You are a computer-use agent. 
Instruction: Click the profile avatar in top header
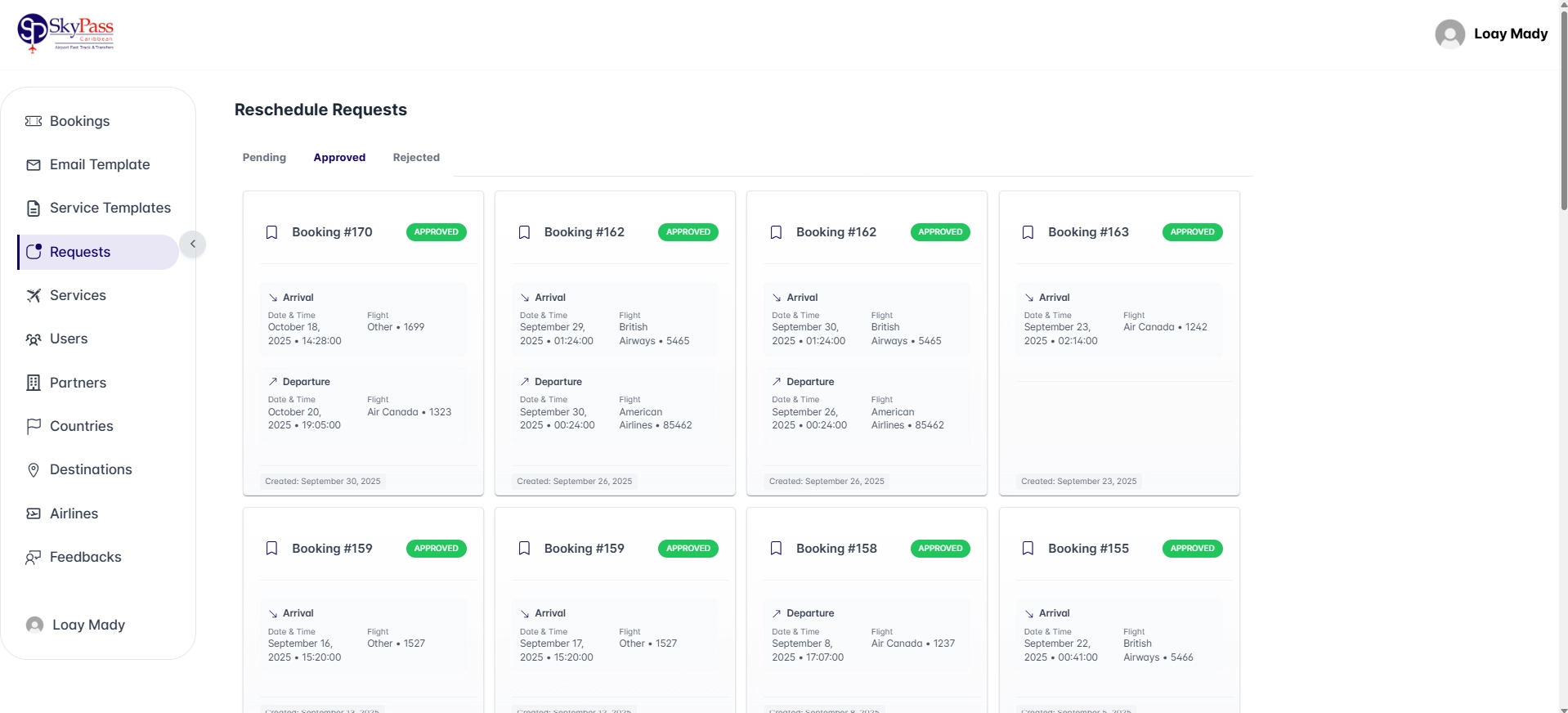(x=1449, y=34)
